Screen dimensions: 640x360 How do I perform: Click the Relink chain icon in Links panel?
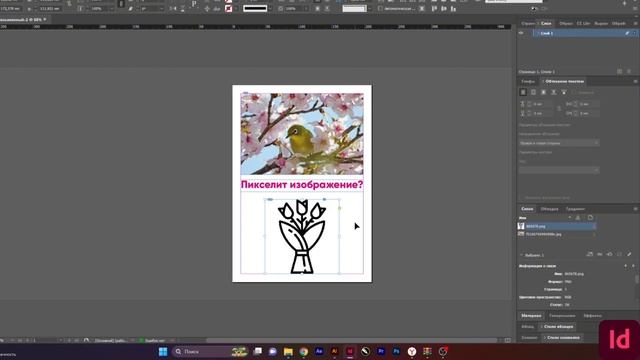tap(600, 254)
